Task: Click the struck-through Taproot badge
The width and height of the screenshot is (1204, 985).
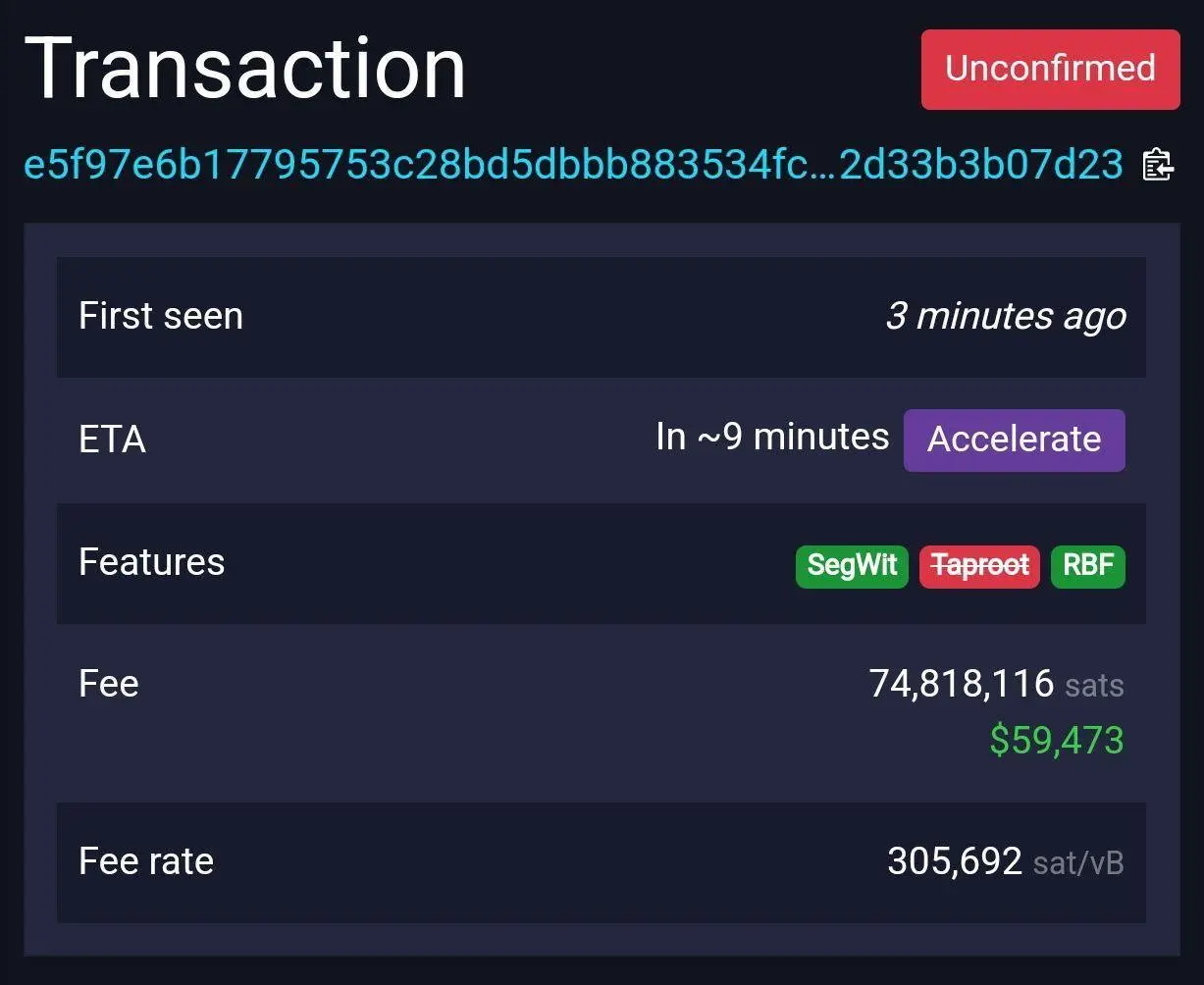Action: point(979,566)
